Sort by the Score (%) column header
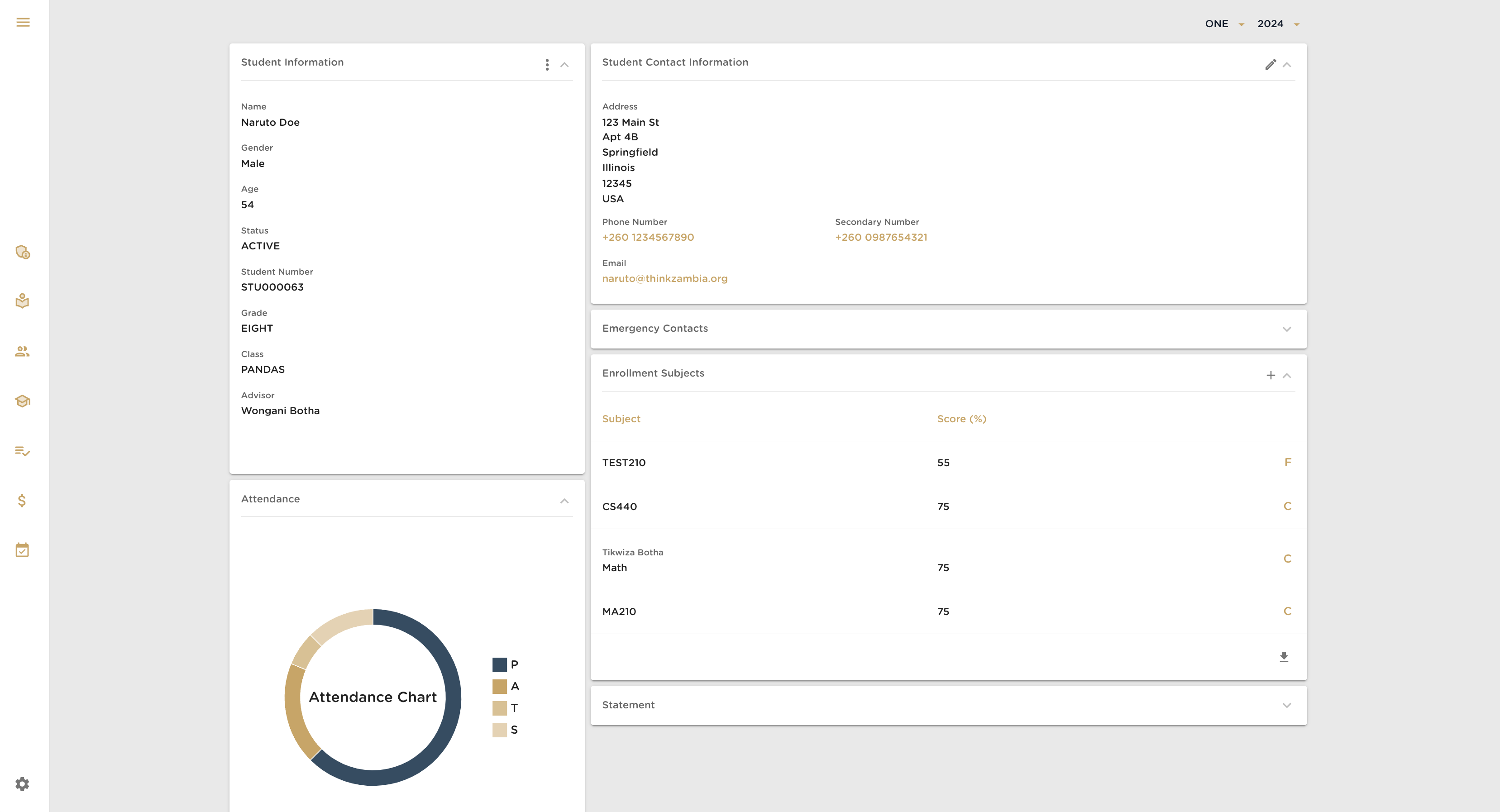 coord(961,419)
